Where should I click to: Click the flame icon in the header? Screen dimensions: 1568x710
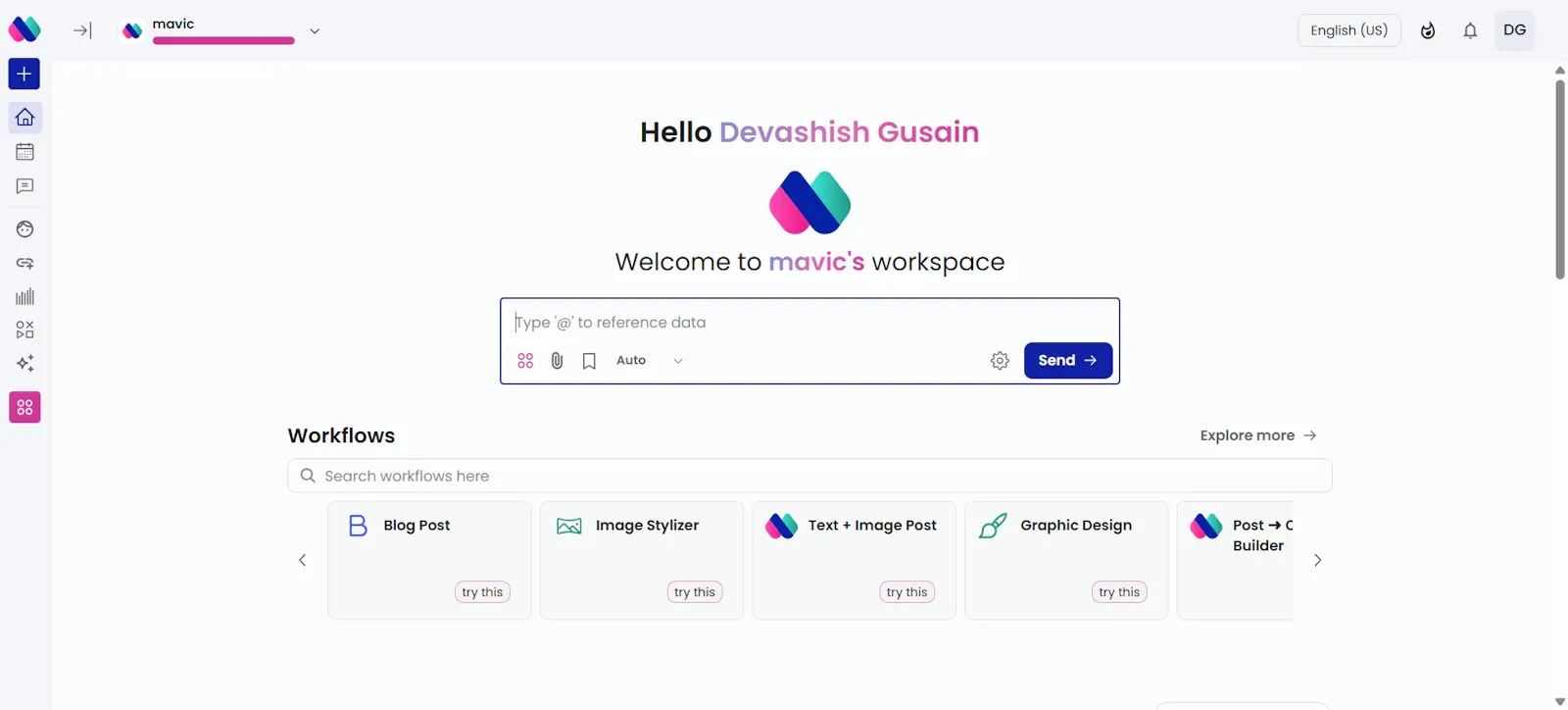tap(1428, 30)
